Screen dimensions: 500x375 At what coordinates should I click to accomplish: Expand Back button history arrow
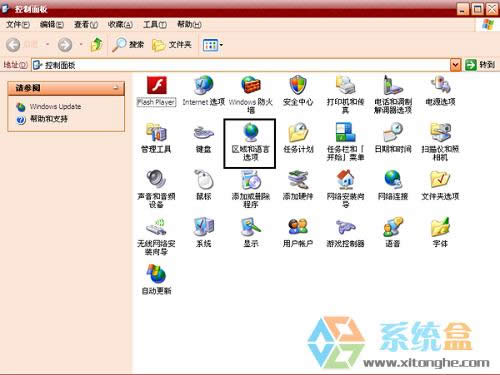(x=48, y=45)
